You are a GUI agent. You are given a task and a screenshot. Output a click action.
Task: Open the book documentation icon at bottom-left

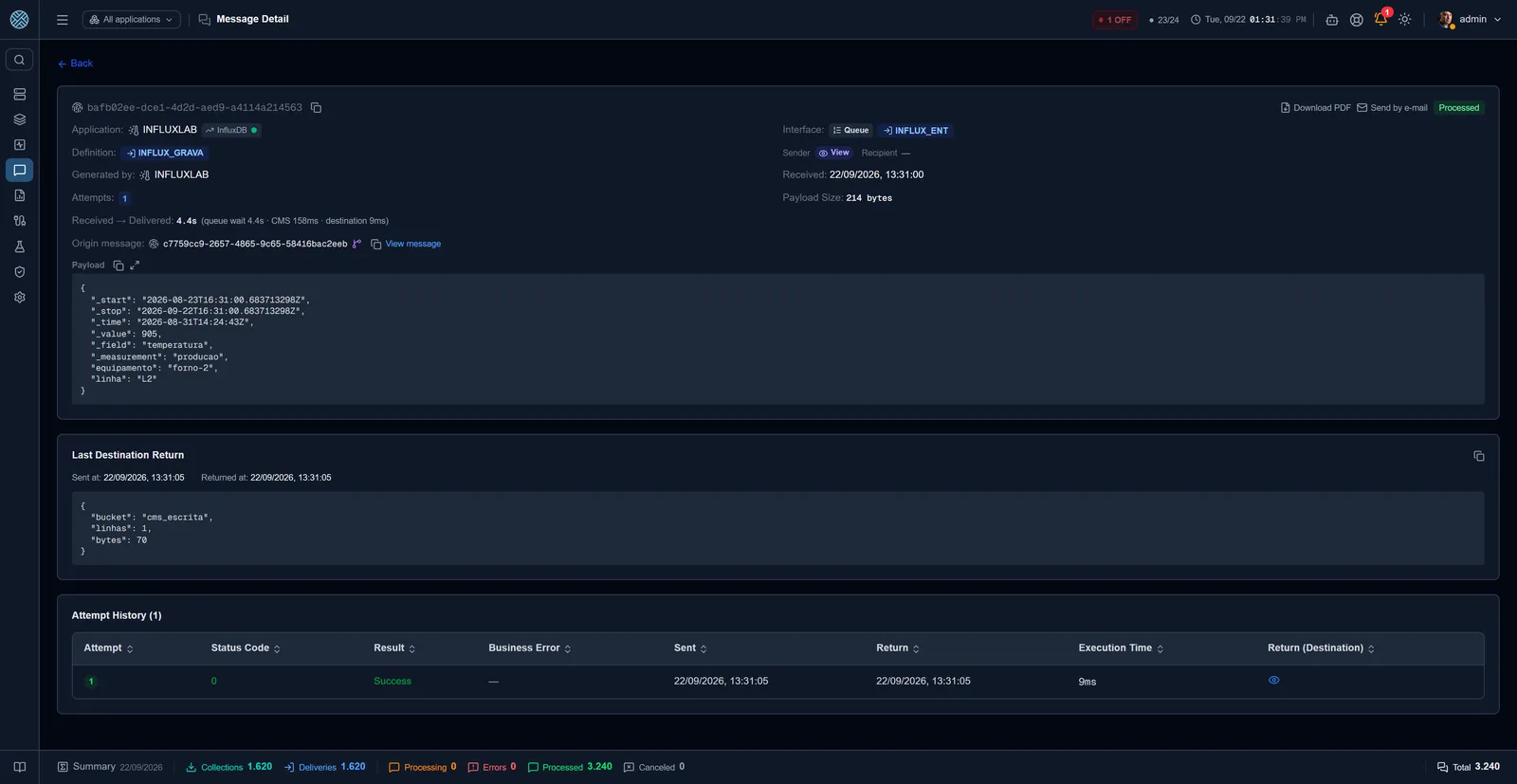(19, 767)
